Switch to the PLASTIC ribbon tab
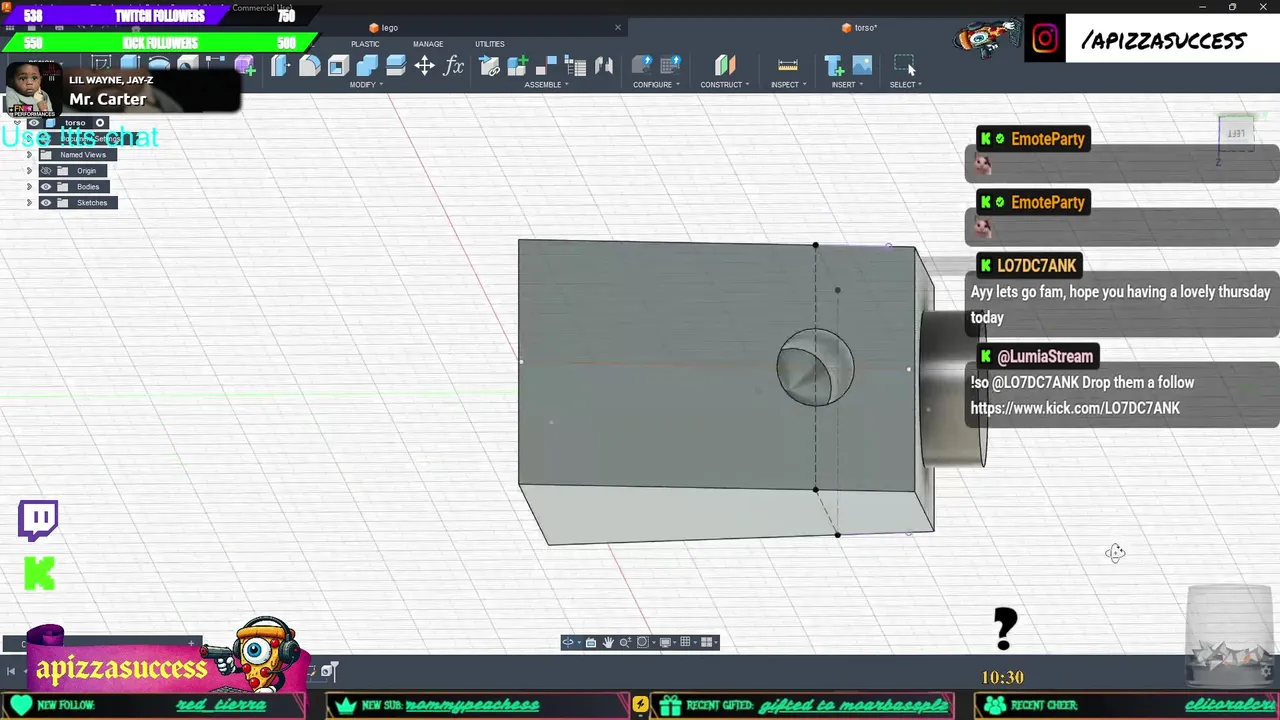Image resolution: width=1280 pixels, height=720 pixels. click(365, 44)
